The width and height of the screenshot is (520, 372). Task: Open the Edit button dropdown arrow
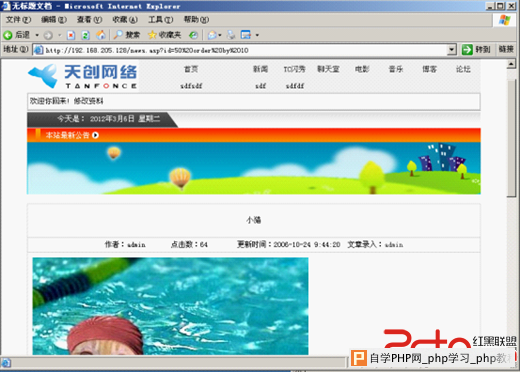[x=257, y=35]
